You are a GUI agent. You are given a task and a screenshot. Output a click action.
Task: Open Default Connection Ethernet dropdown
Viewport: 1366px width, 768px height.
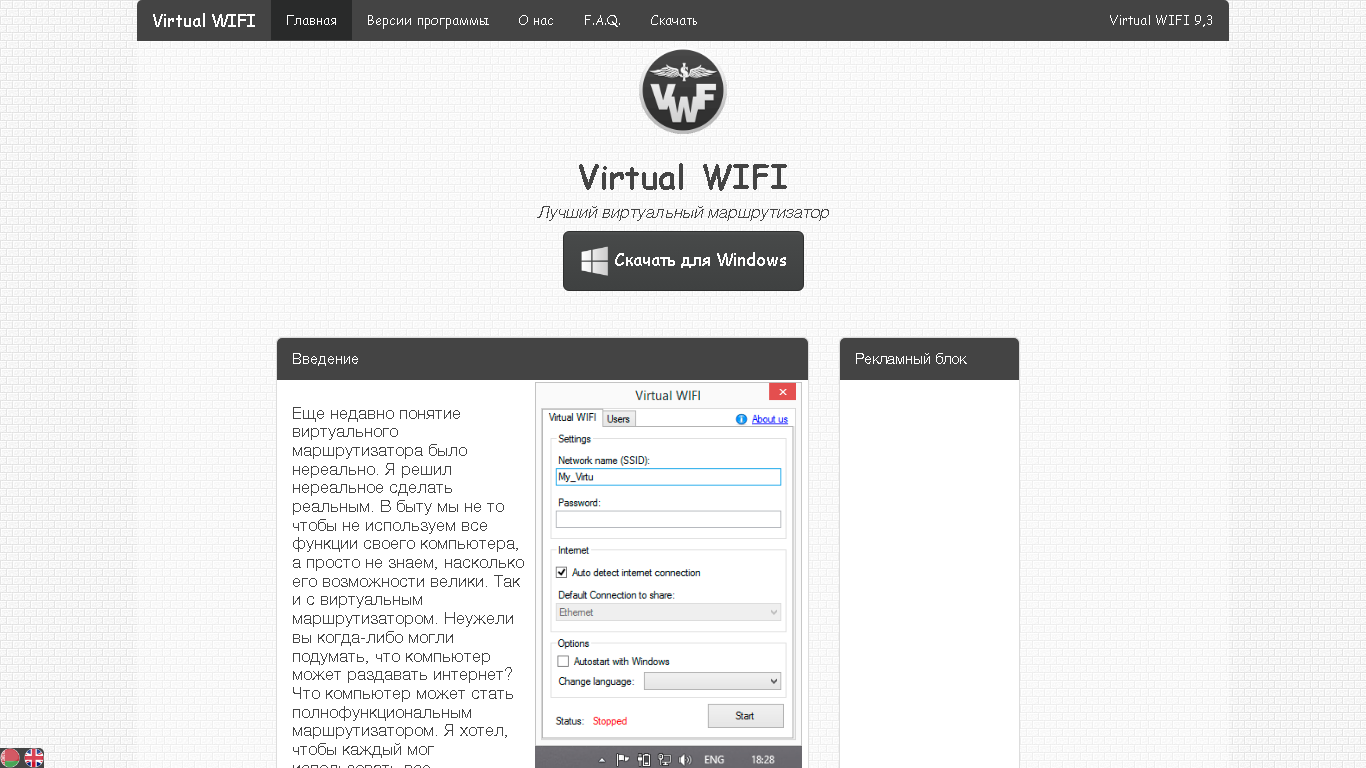coord(668,612)
